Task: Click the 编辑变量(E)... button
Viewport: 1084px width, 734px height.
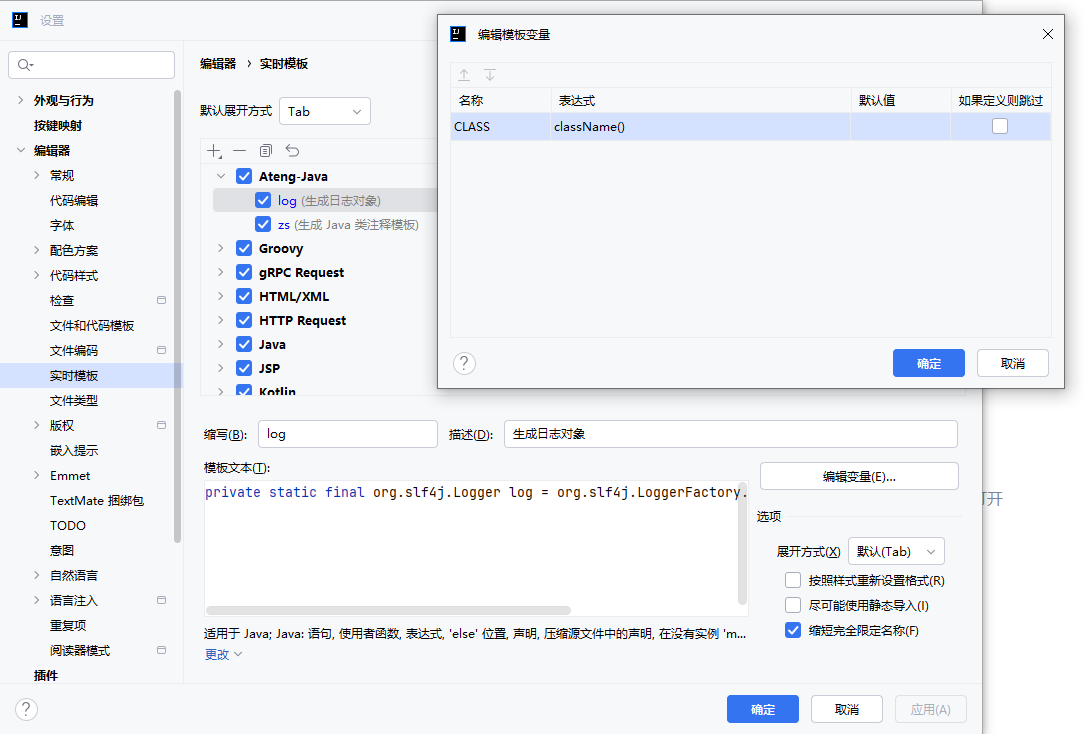Action: tap(859, 476)
